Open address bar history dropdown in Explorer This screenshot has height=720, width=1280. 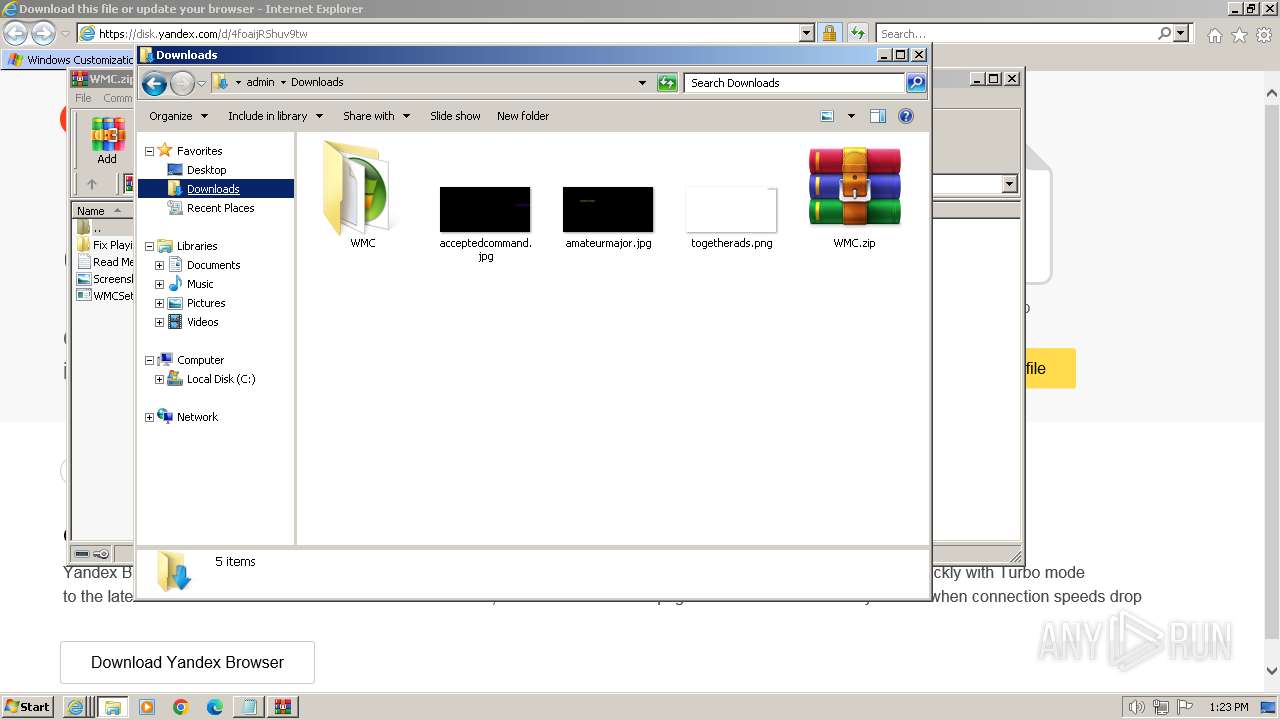pyautogui.click(x=642, y=83)
